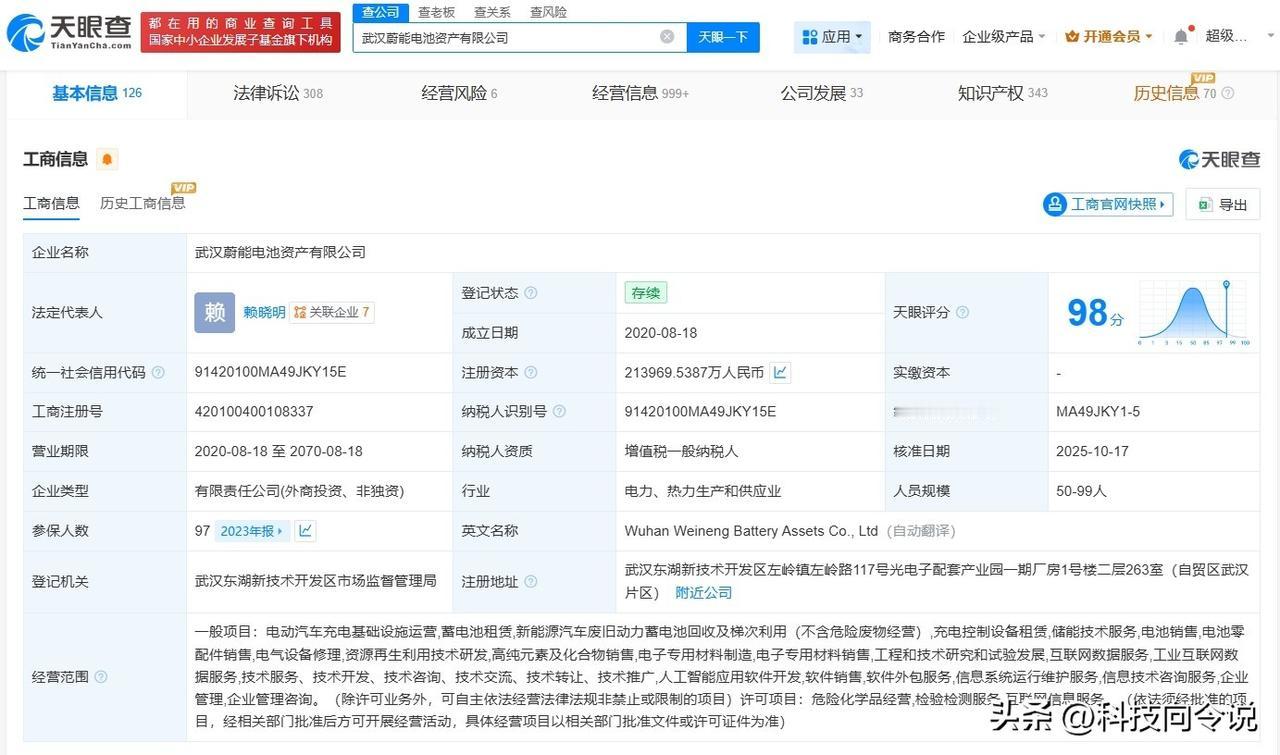Expand the 开通会员 membership dropdown
This screenshot has width=1280, height=755.
1109,37
